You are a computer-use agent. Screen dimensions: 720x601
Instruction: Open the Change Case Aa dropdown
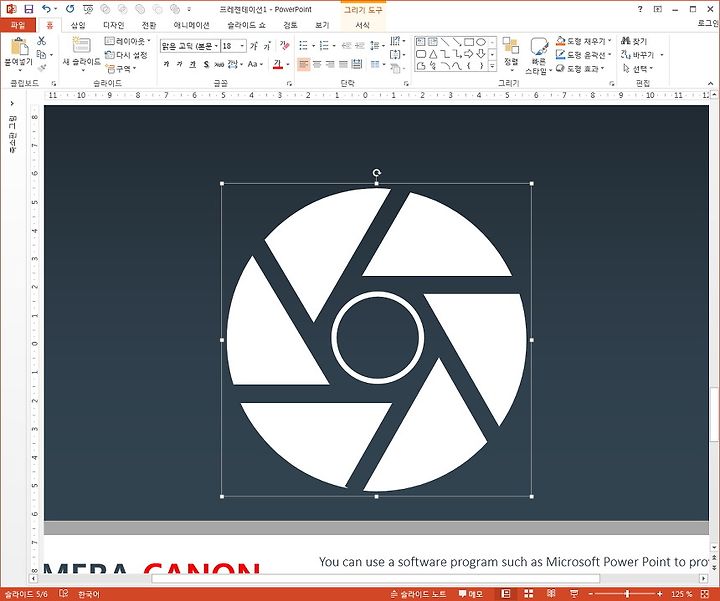click(255, 64)
